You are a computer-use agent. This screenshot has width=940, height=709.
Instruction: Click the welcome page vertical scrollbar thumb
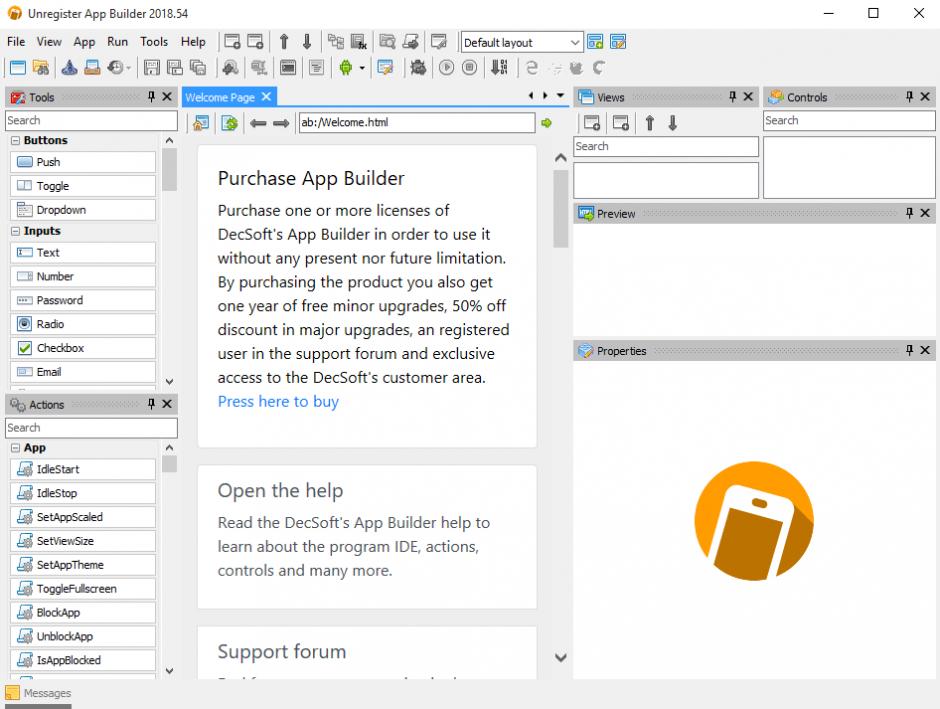tap(561, 209)
